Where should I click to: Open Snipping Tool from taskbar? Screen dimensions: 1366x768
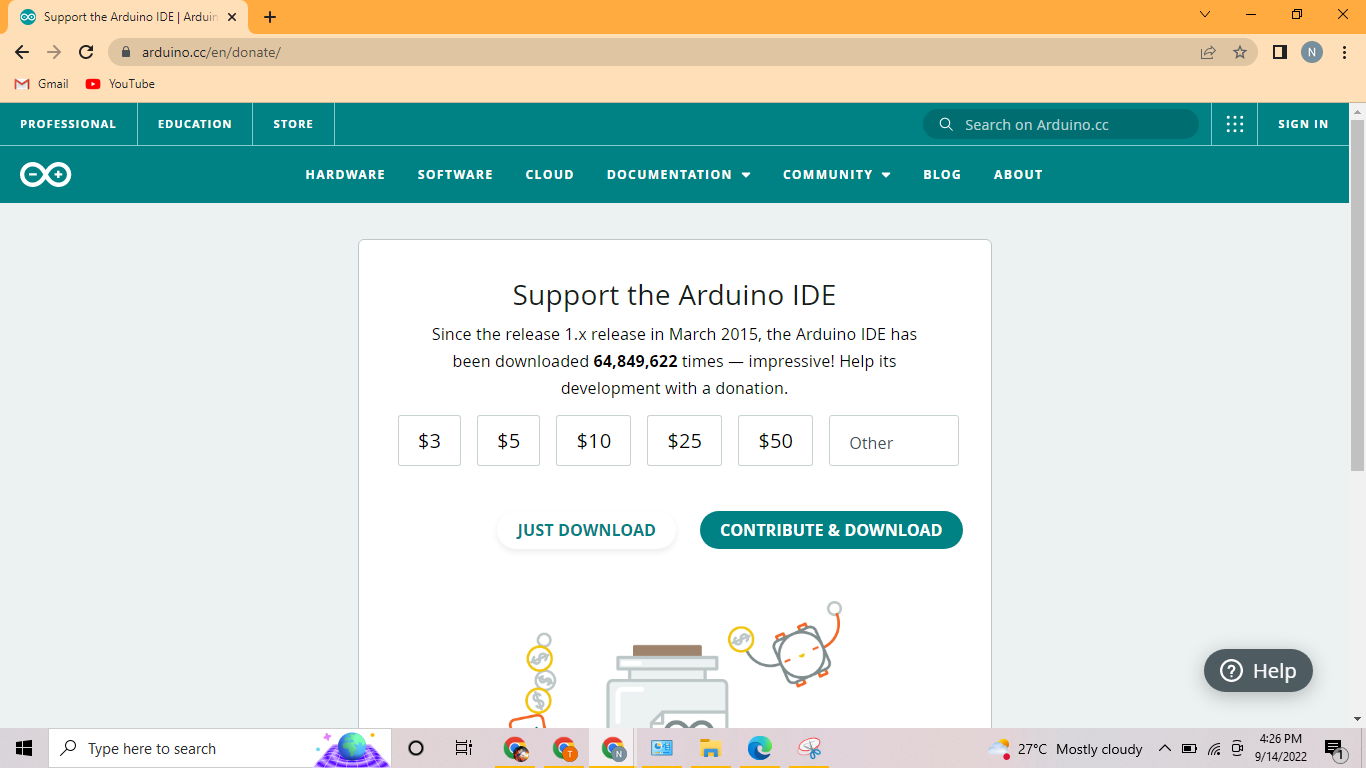tap(809, 748)
